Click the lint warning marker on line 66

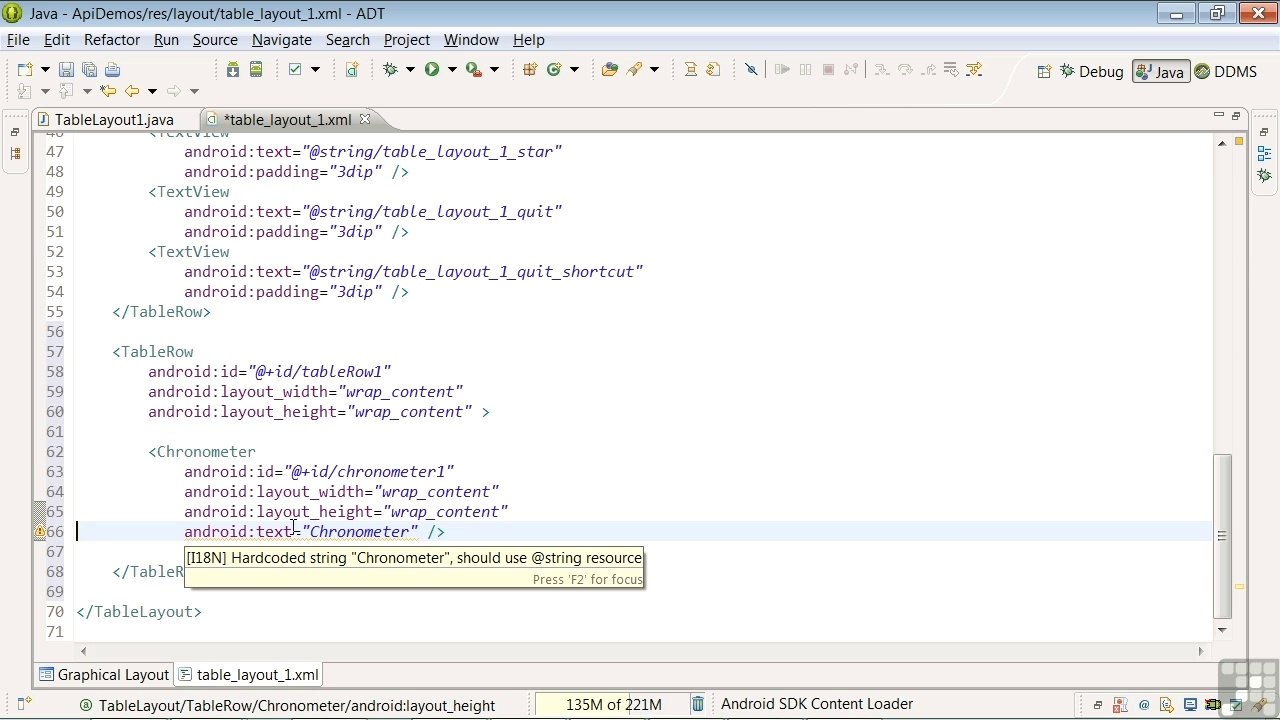[x=40, y=532]
